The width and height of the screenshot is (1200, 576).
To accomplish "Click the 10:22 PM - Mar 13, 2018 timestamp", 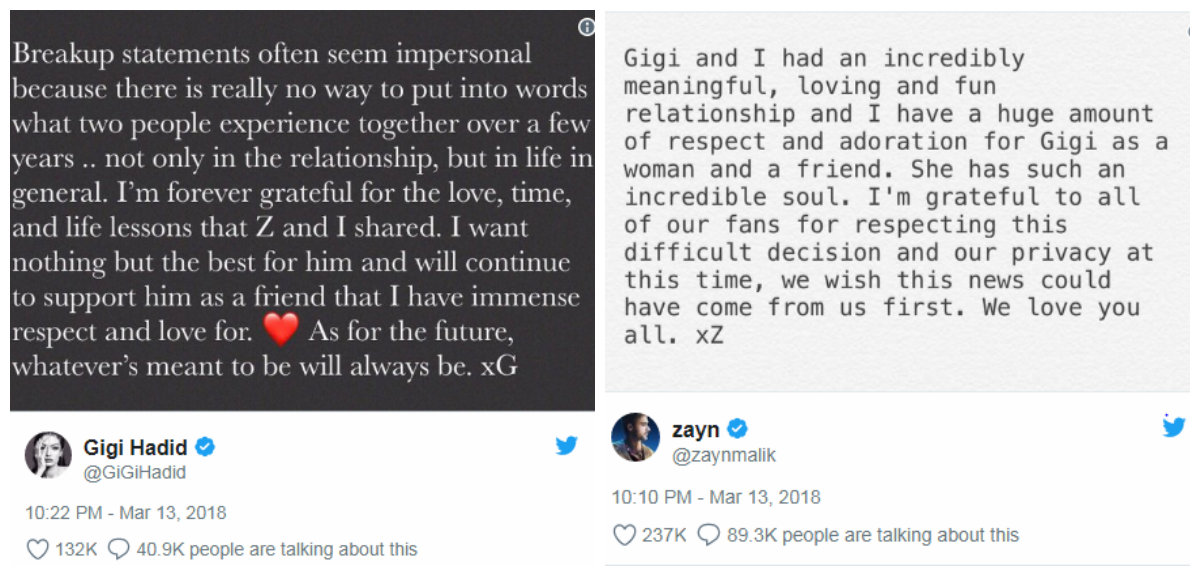I will [x=126, y=513].
